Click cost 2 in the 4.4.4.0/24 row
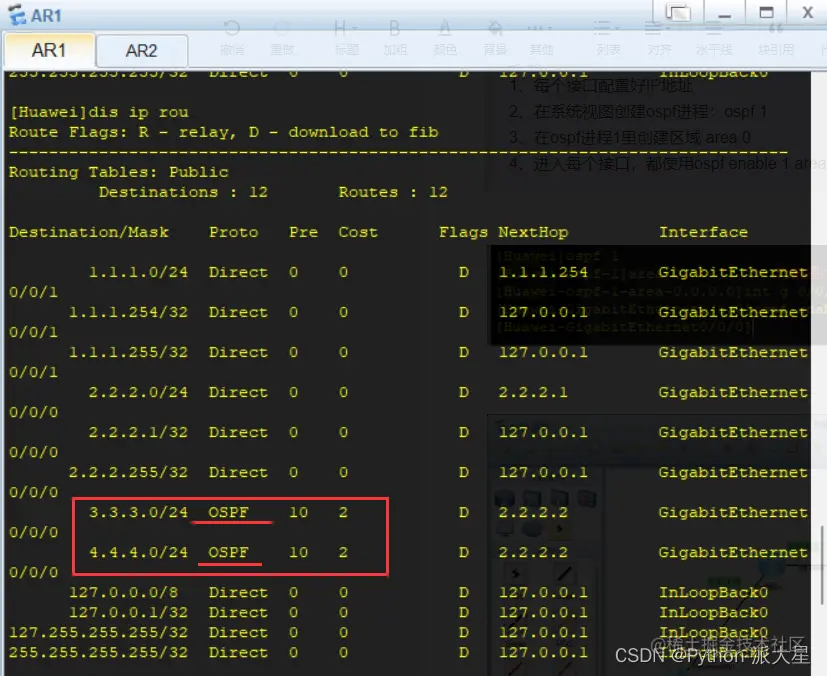The height and width of the screenshot is (676, 827). (x=343, y=553)
